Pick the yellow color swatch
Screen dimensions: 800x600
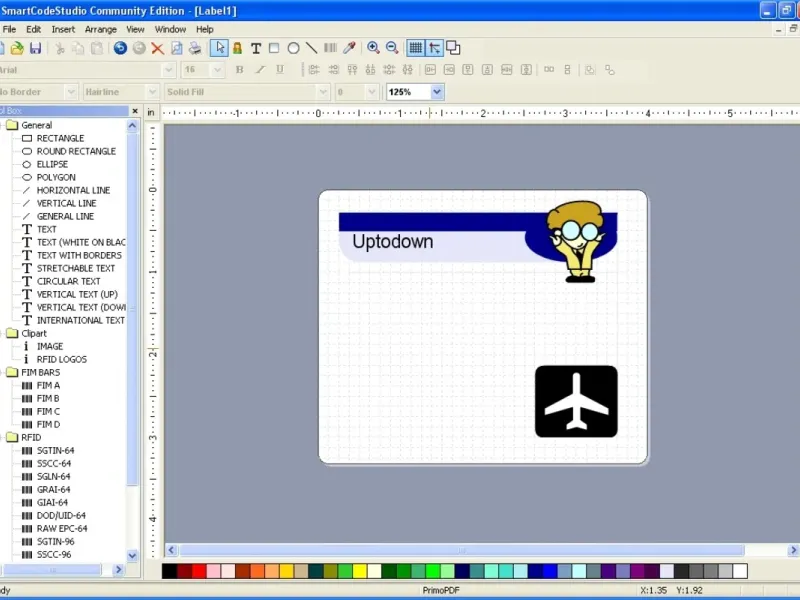tap(360, 571)
